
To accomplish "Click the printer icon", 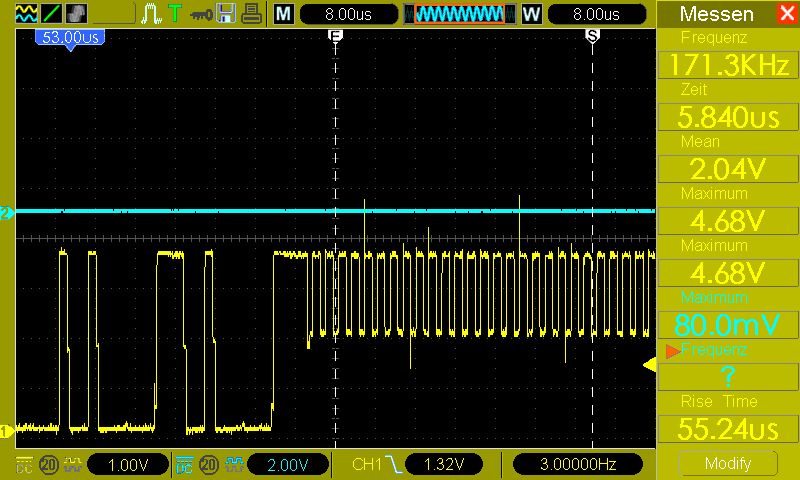I will 251,14.
